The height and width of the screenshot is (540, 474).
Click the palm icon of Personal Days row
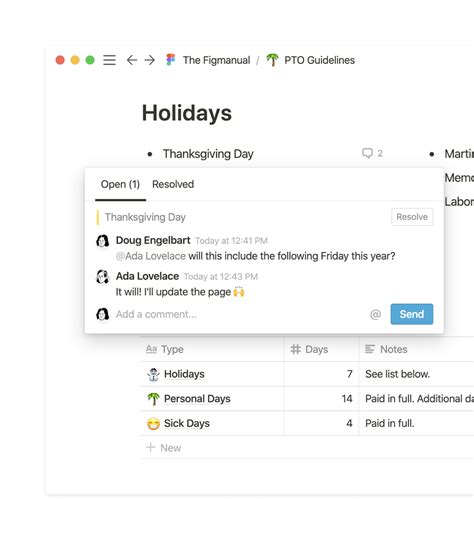pos(153,399)
